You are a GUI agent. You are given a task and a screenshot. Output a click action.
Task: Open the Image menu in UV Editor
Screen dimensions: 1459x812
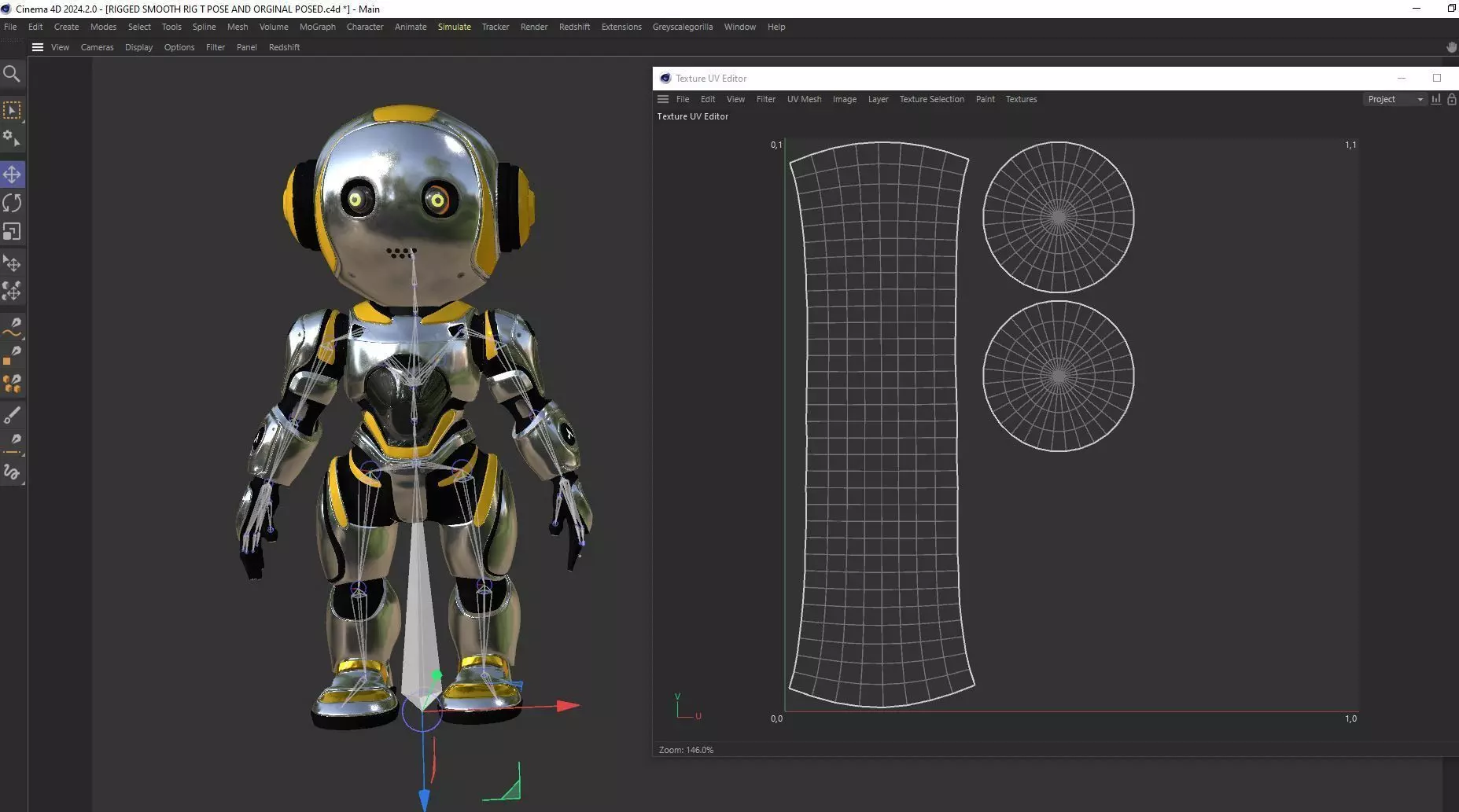(845, 99)
